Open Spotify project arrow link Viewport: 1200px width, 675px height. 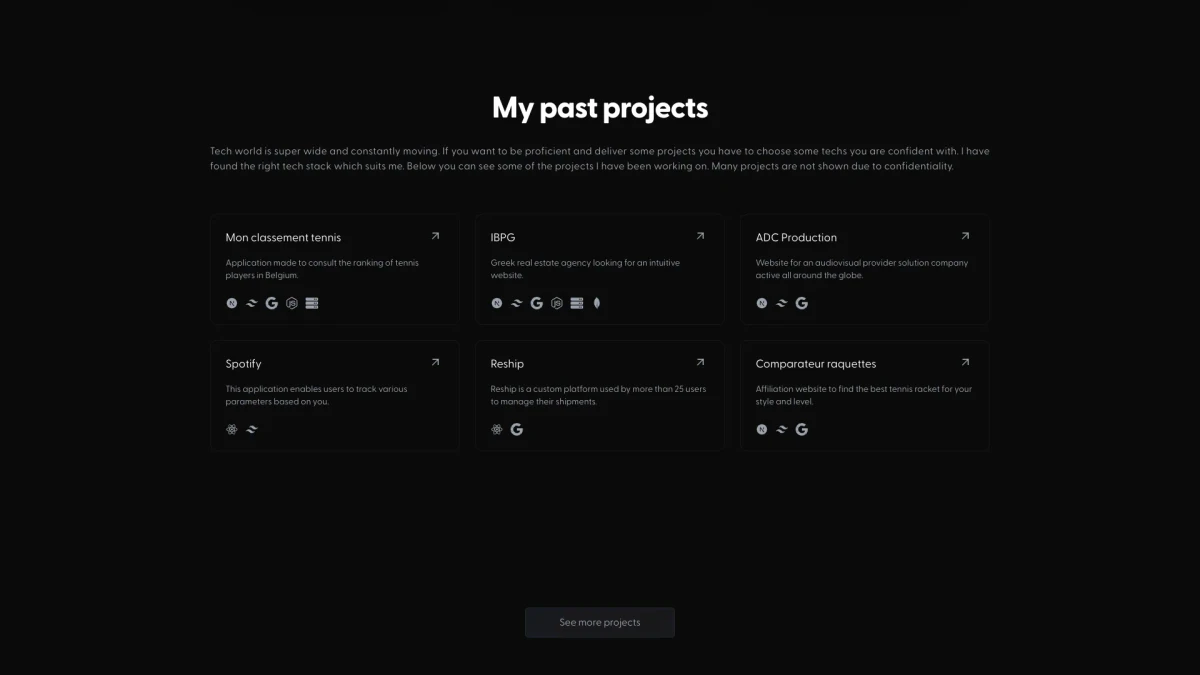(x=435, y=362)
